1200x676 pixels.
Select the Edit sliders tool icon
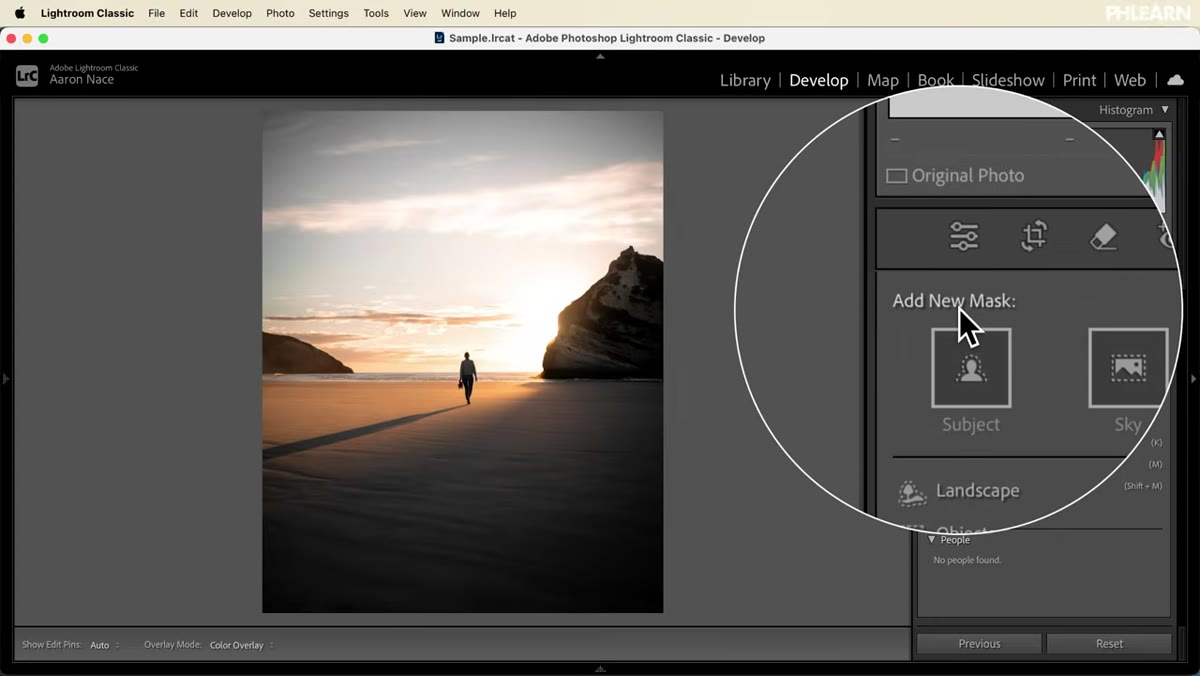[x=964, y=236]
